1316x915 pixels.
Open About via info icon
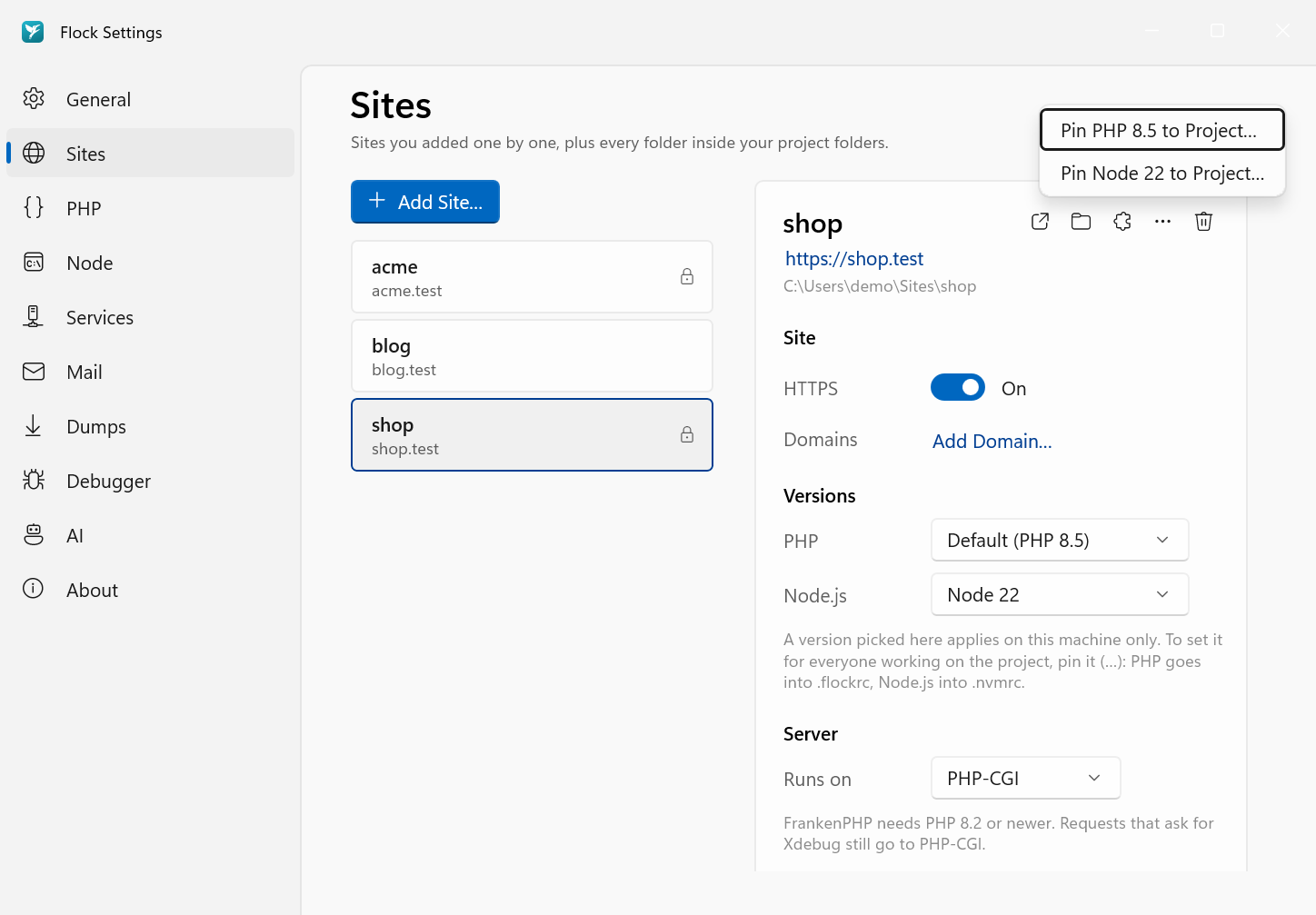(34, 590)
